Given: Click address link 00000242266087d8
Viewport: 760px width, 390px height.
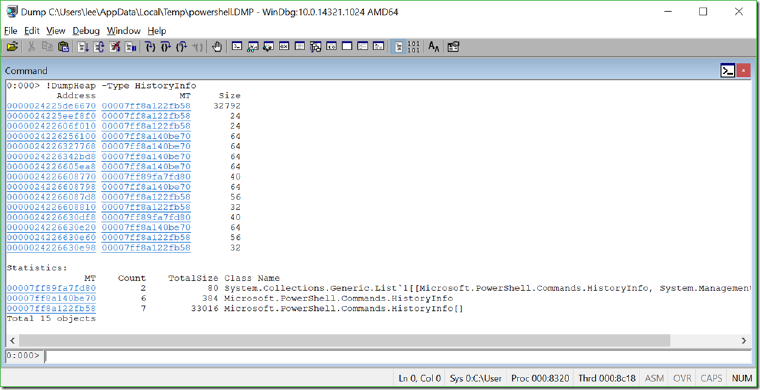Looking at the screenshot, I should [51, 197].
